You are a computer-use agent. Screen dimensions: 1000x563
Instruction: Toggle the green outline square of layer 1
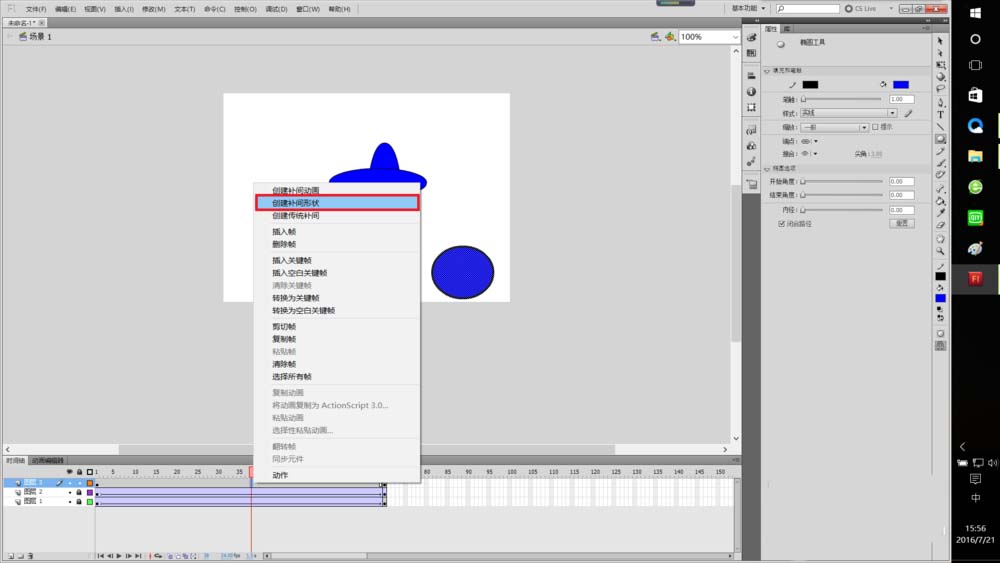pyautogui.click(x=90, y=502)
